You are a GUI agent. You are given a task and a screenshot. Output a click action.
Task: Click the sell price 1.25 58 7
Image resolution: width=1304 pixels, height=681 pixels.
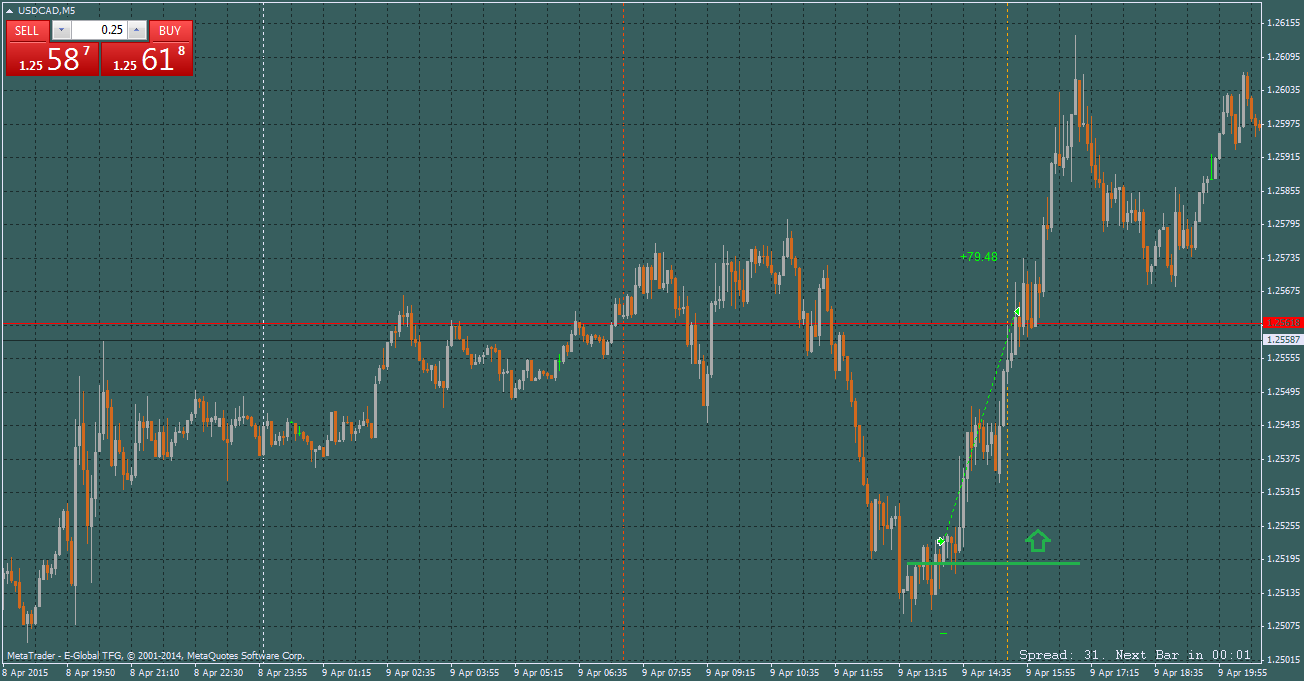[53, 59]
